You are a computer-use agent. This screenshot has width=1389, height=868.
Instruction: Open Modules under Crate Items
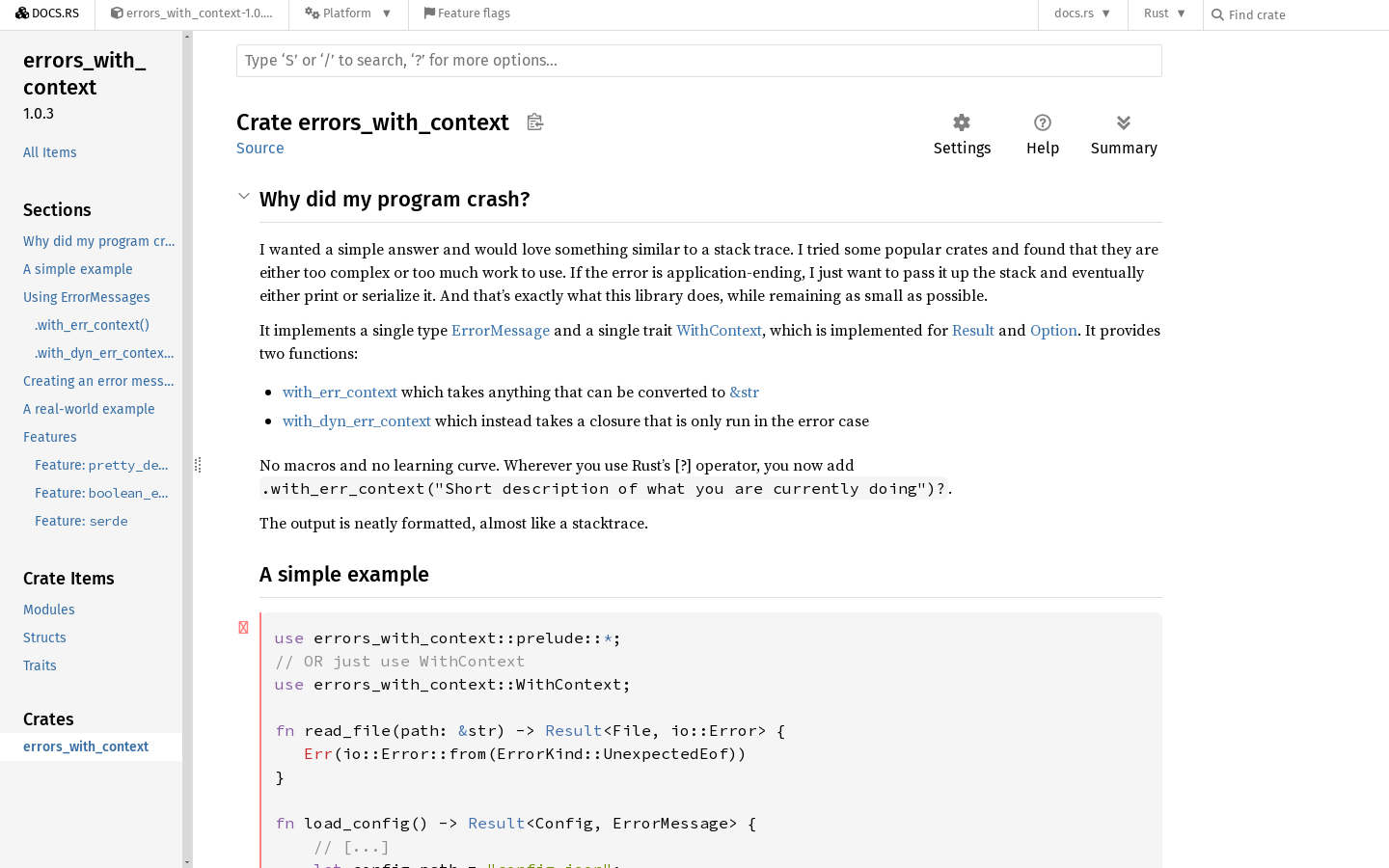point(48,610)
